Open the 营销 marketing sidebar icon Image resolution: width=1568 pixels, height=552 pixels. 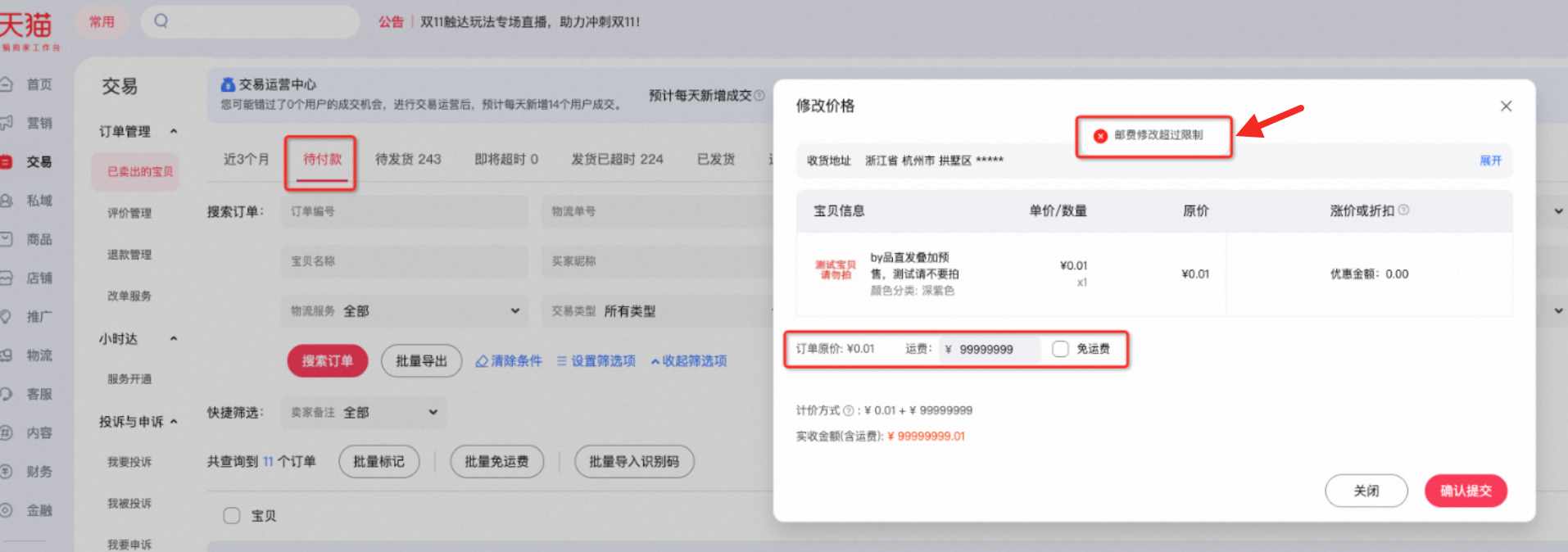(x=6, y=123)
